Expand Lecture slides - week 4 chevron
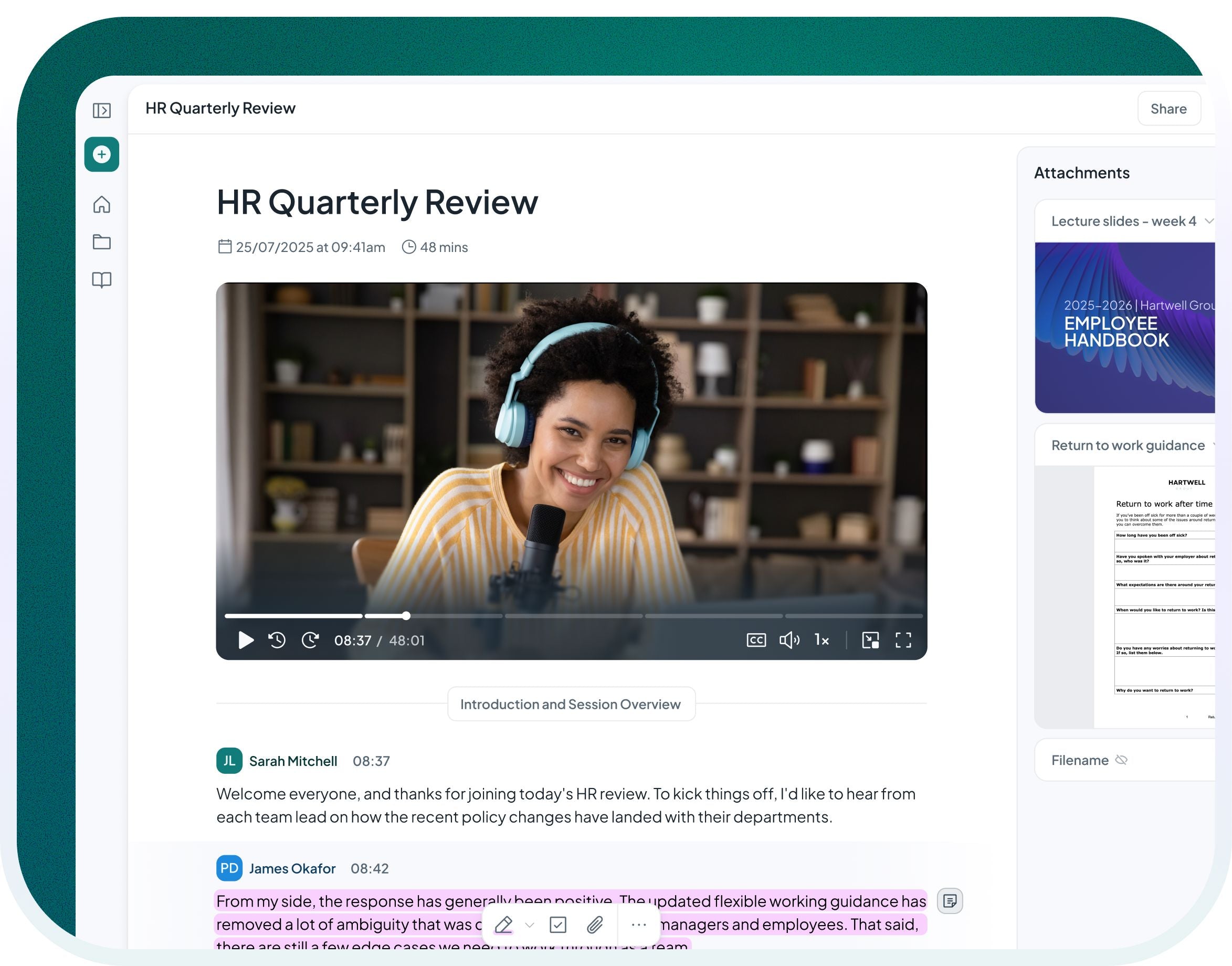Screen dimensions: 1232x966 click(1209, 221)
